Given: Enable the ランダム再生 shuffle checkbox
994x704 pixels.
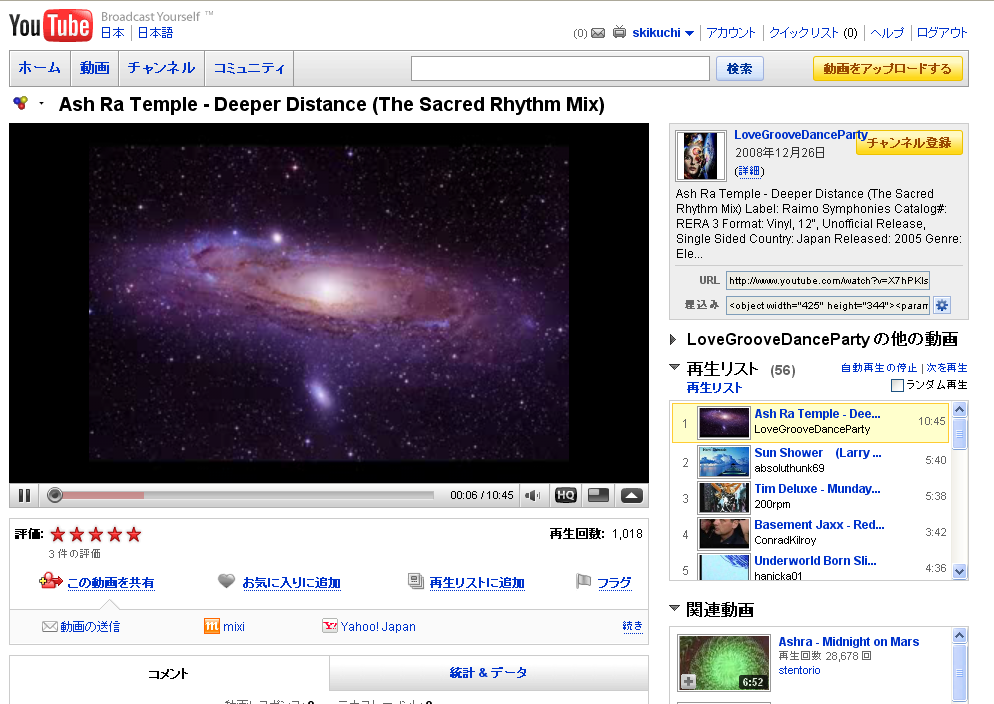Looking at the screenshot, I should coord(897,385).
